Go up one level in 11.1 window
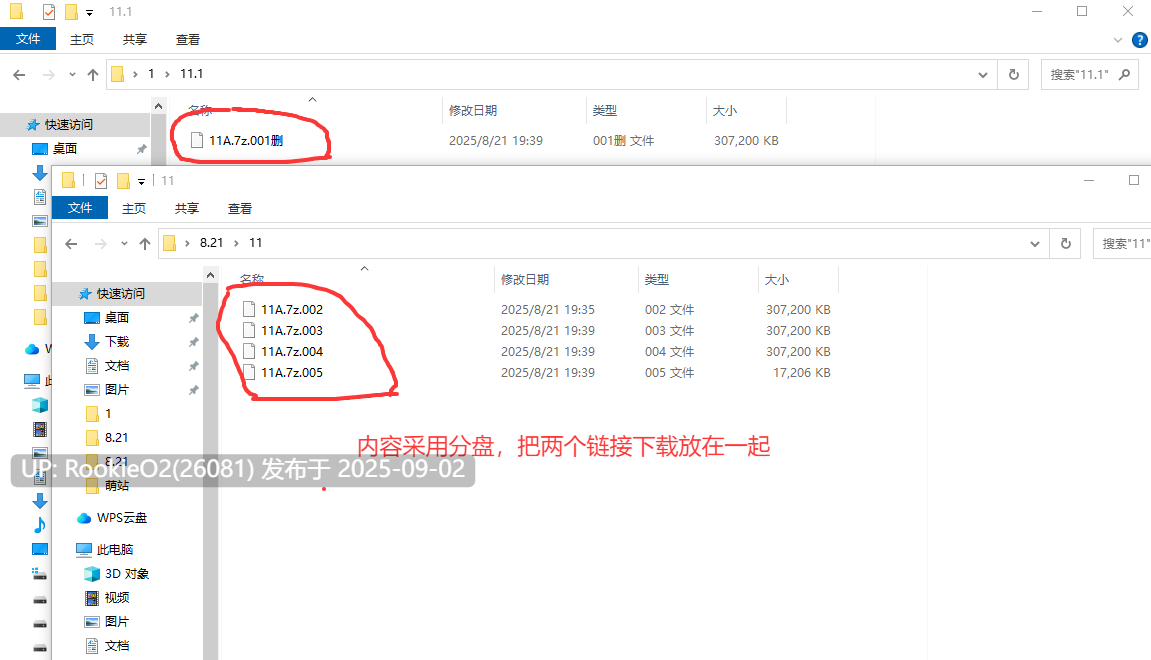Image resolution: width=1151 pixels, height=660 pixels. click(x=92, y=74)
